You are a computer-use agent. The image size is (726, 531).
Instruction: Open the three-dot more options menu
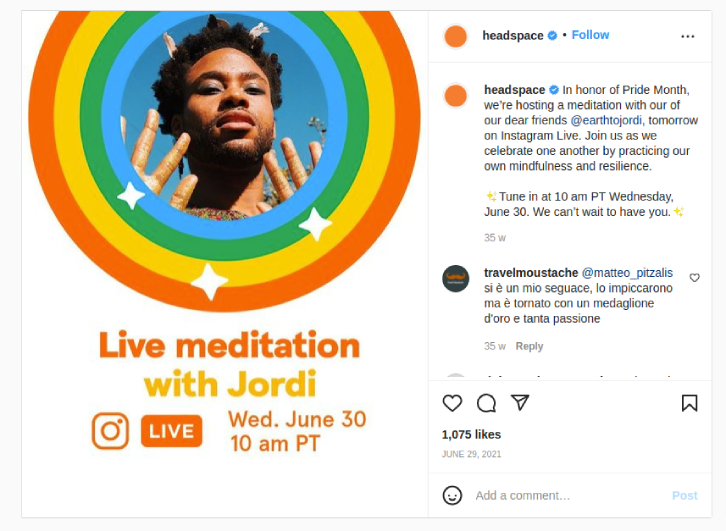[688, 36]
